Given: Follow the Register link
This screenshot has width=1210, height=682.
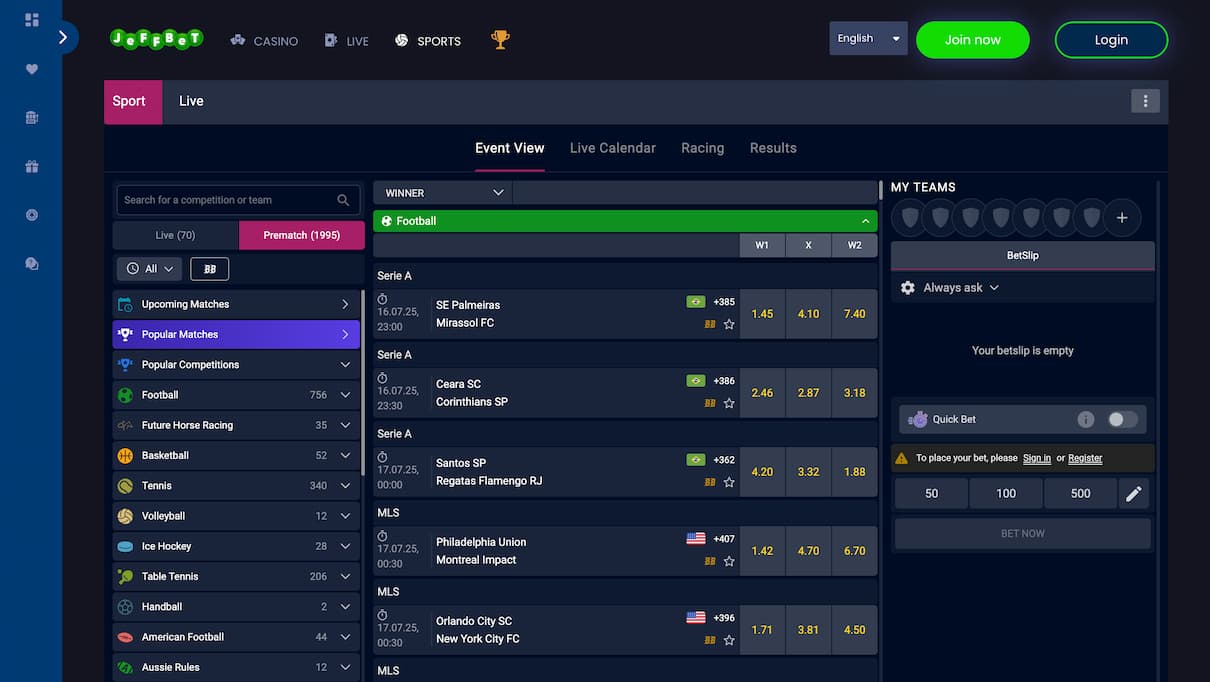Looking at the screenshot, I should pos(1085,458).
